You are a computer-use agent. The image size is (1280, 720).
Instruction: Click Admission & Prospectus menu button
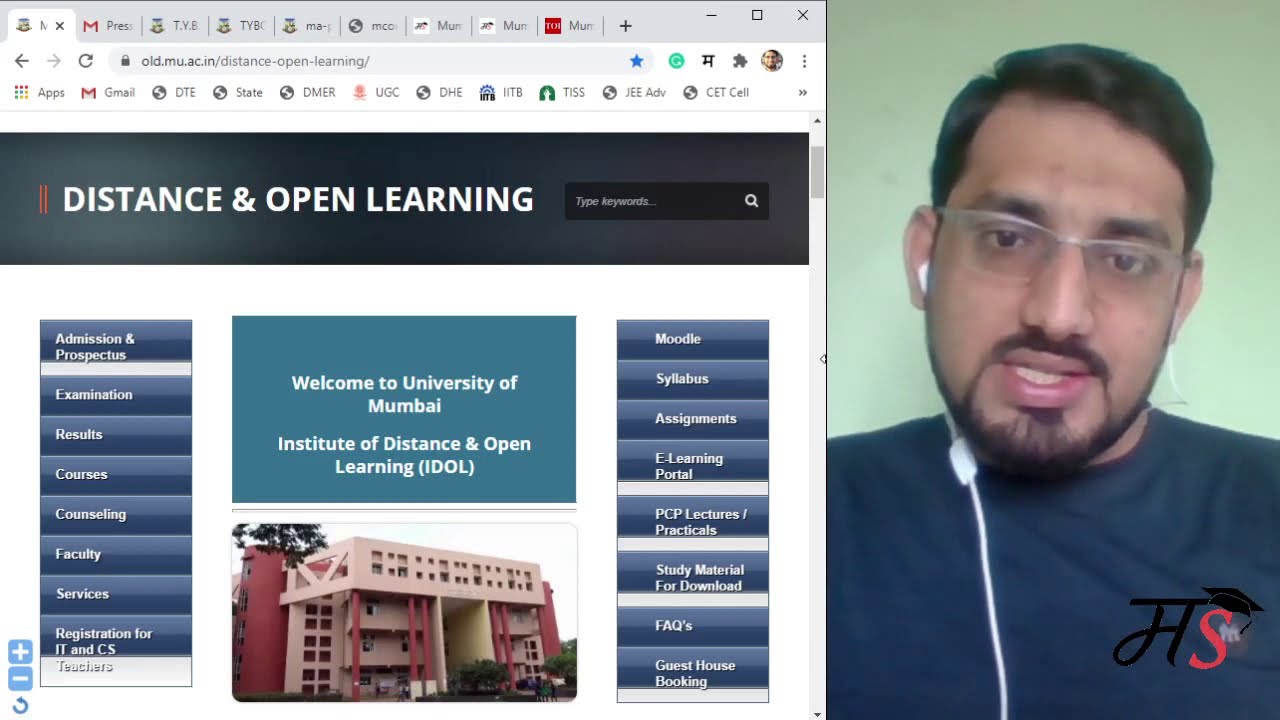pyautogui.click(x=116, y=347)
